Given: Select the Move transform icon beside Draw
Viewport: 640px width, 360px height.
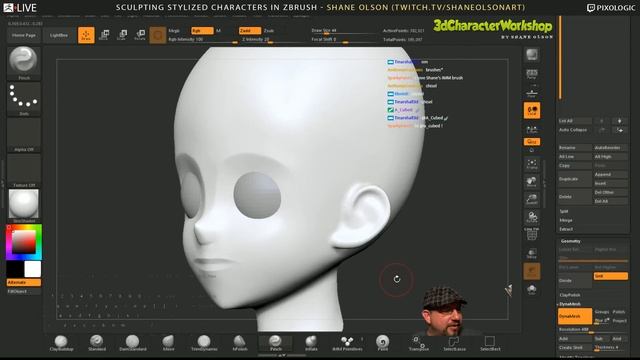Looking at the screenshot, I should pos(104,35).
